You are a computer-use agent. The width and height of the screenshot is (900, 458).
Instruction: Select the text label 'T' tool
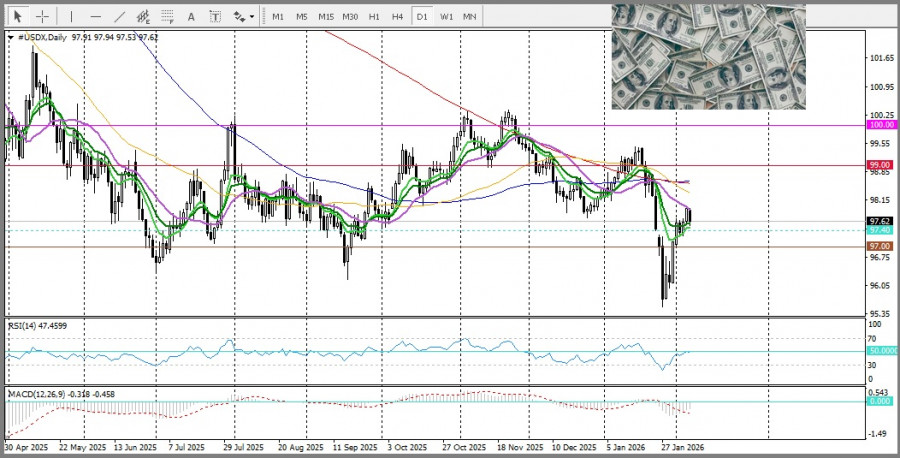[x=214, y=17]
